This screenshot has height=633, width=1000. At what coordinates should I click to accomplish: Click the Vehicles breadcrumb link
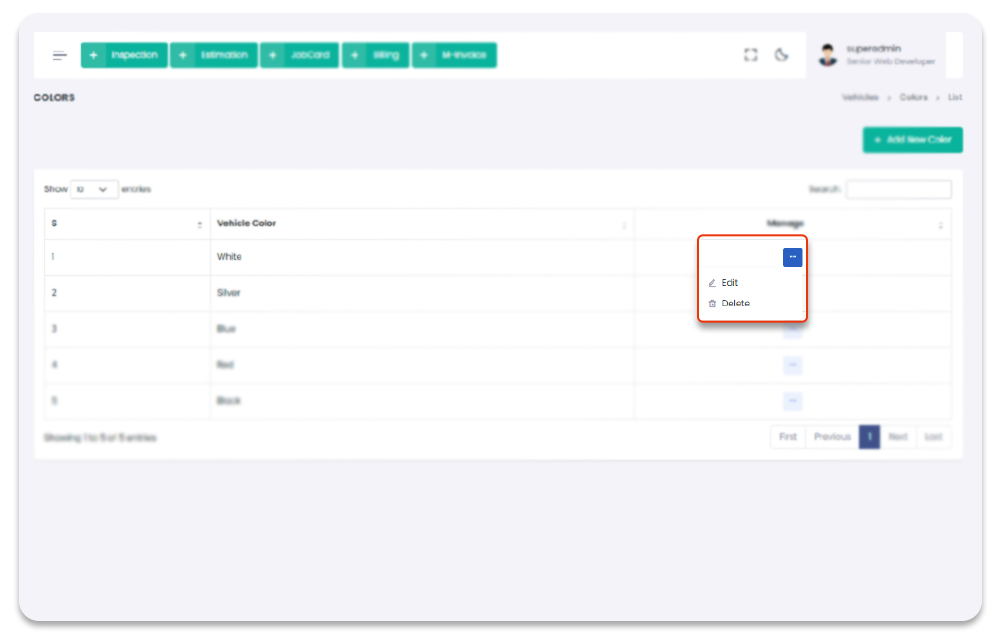860,98
